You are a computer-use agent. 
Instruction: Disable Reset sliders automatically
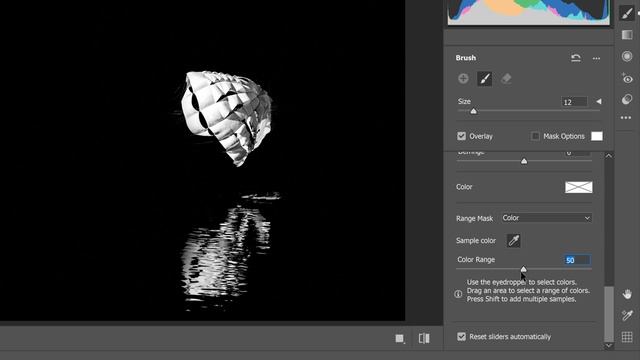(461, 337)
